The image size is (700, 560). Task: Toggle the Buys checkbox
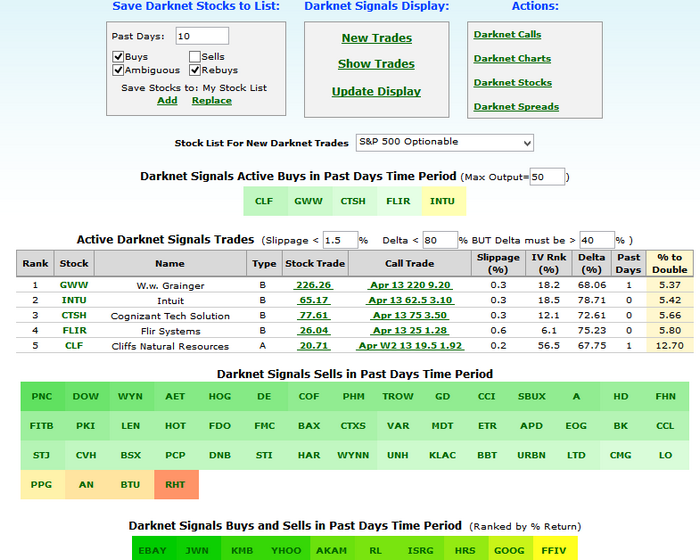[118, 57]
